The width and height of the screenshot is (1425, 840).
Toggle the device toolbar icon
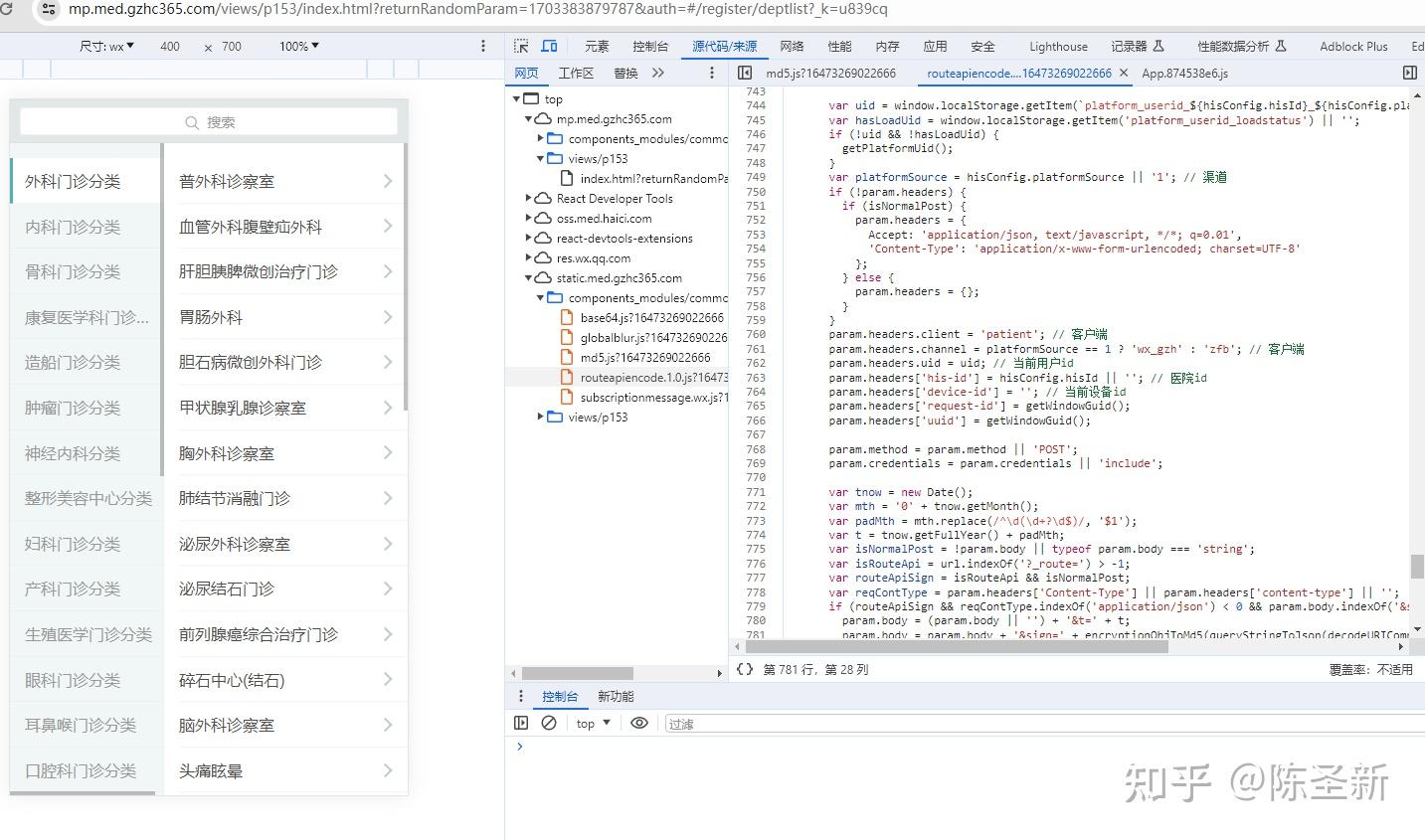[549, 46]
